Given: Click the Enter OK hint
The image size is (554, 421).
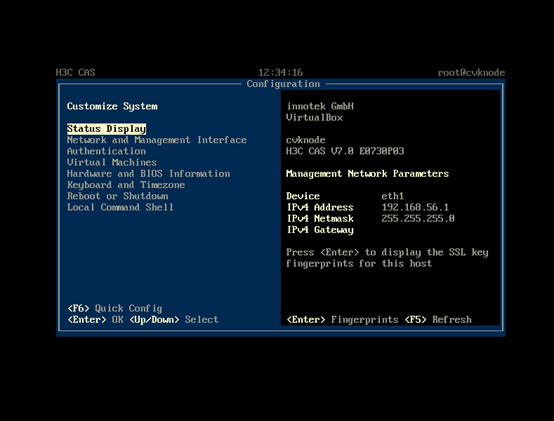Looking at the screenshot, I should [x=95, y=320].
